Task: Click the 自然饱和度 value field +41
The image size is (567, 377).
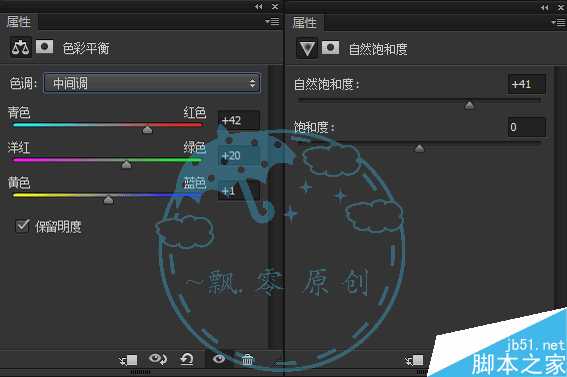Action: pyautogui.click(x=527, y=84)
